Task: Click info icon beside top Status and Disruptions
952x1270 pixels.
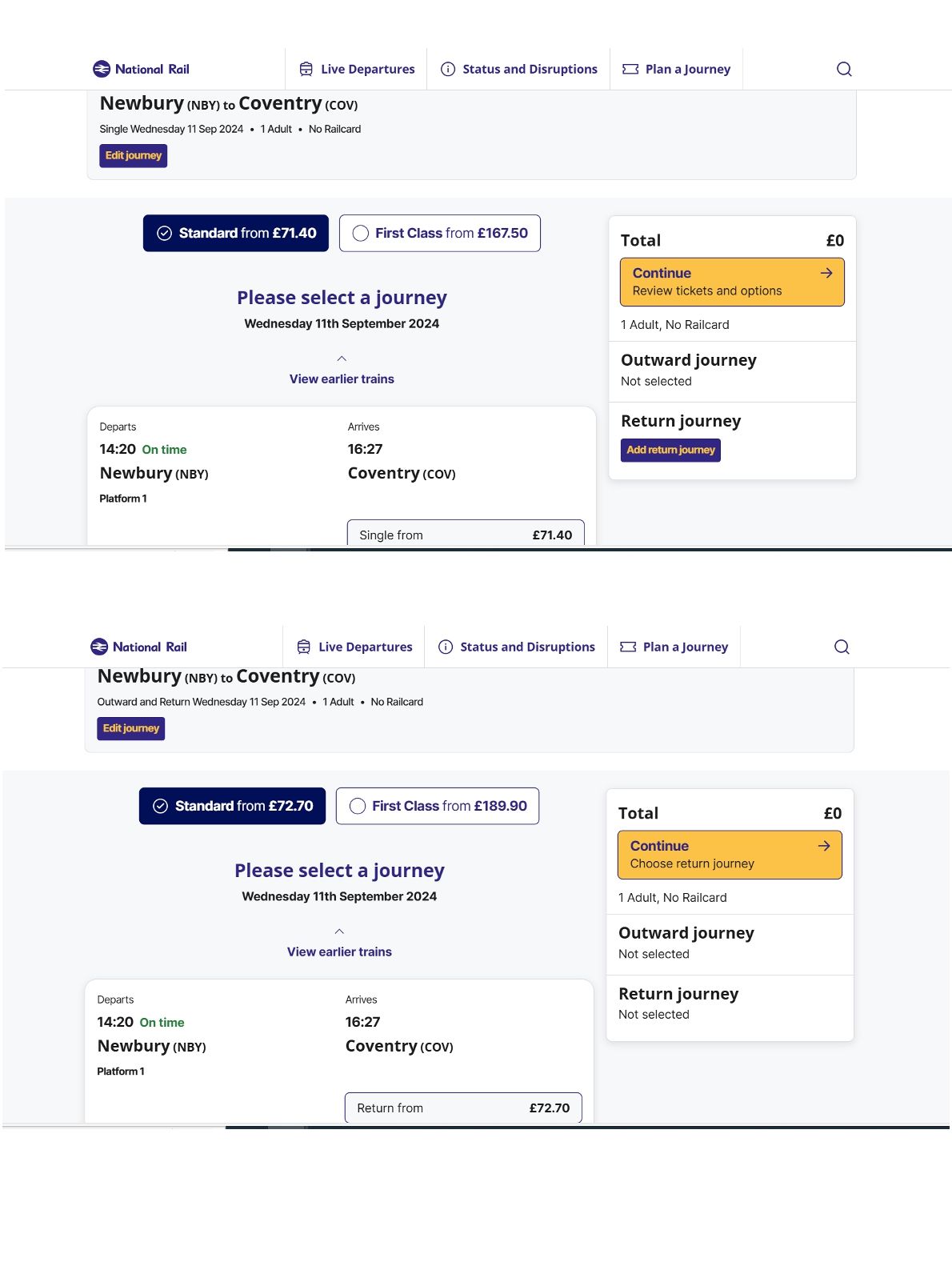Action: [448, 69]
